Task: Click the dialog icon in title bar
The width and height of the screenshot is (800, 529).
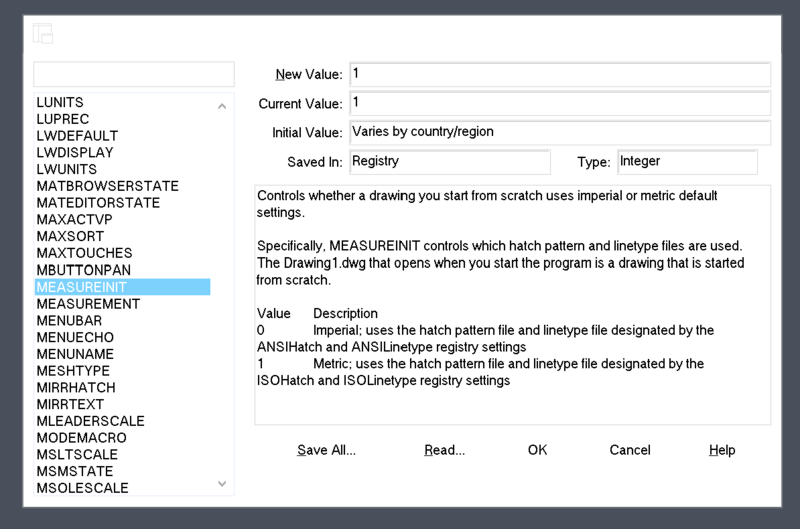Action: 42,33
